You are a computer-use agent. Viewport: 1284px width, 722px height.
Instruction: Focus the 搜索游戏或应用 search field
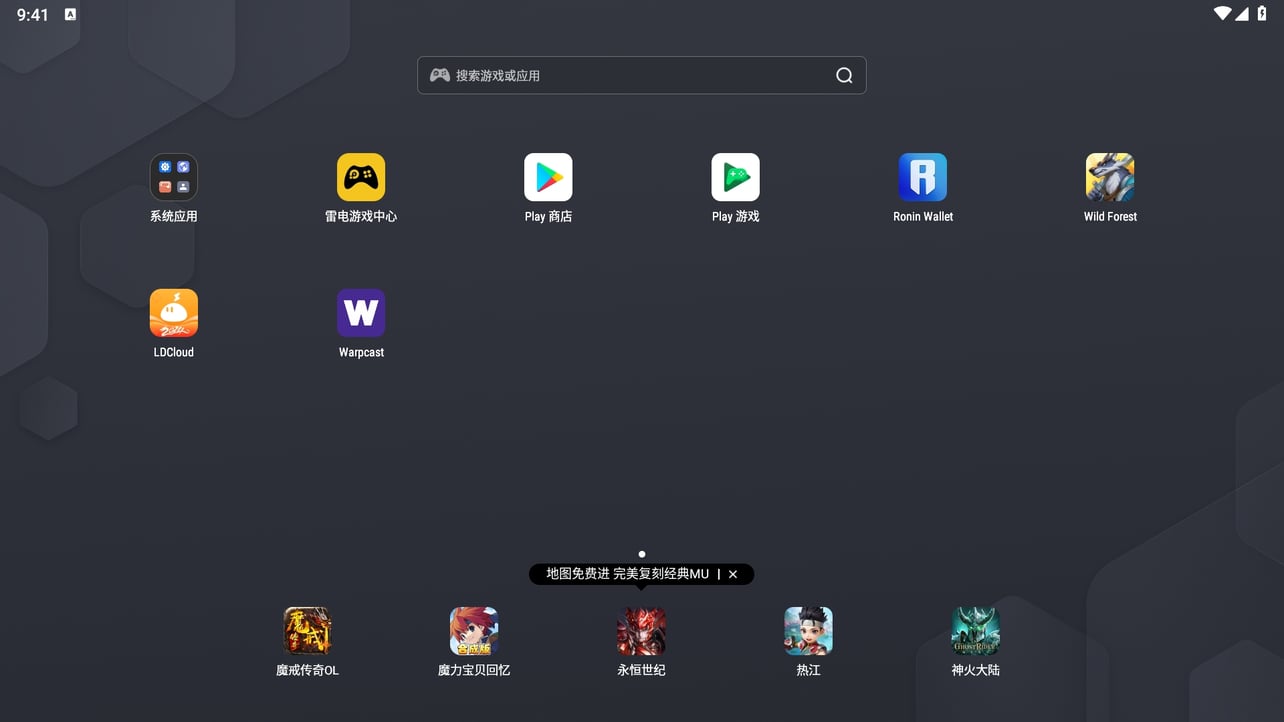tap(641, 75)
